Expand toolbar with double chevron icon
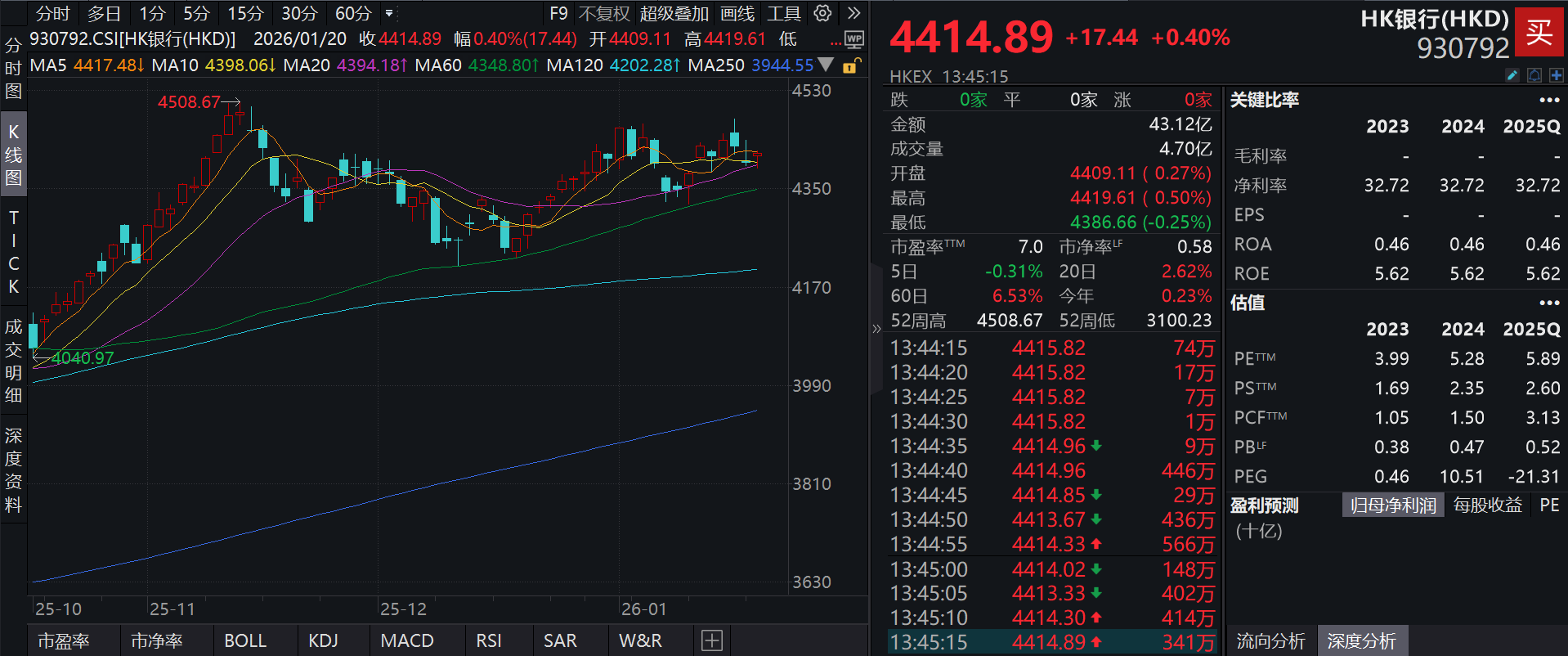The width and height of the screenshot is (1568, 656). point(853,13)
